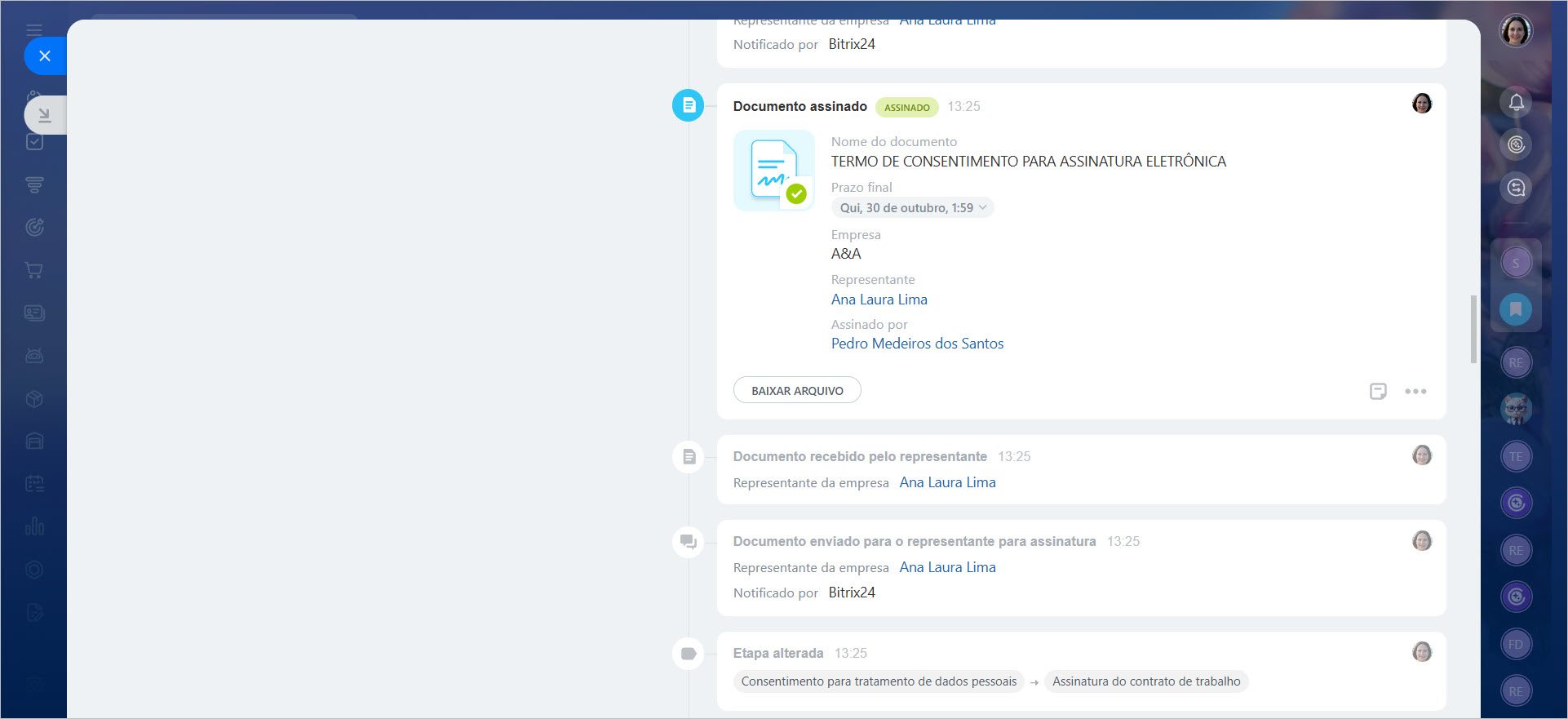Image resolution: width=1568 pixels, height=719 pixels.
Task: Open the box inventory icon in the sidebar
Action: pos(34,398)
